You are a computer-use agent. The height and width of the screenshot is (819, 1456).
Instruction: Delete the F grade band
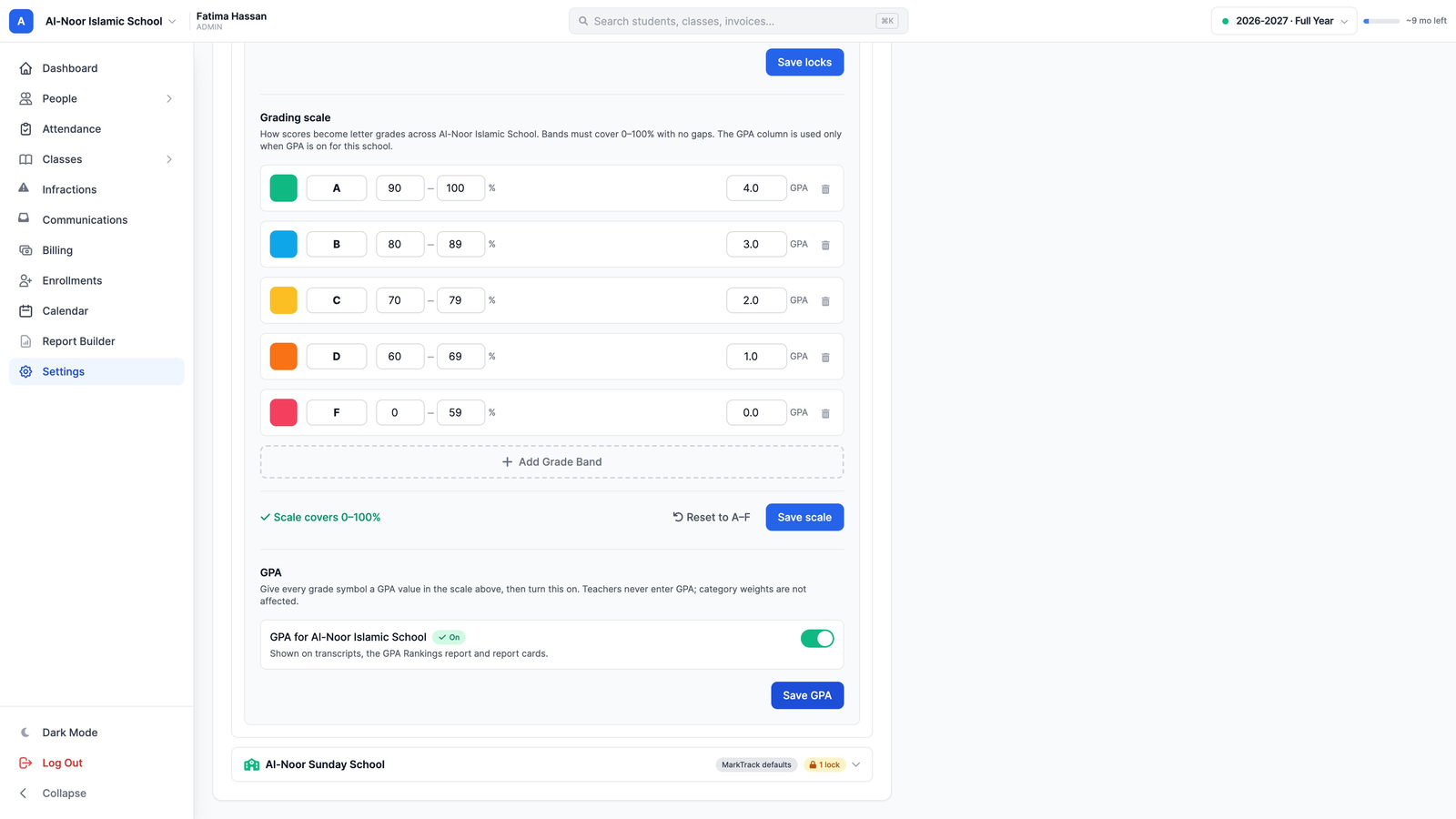pyautogui.click(x=825, y=414)
